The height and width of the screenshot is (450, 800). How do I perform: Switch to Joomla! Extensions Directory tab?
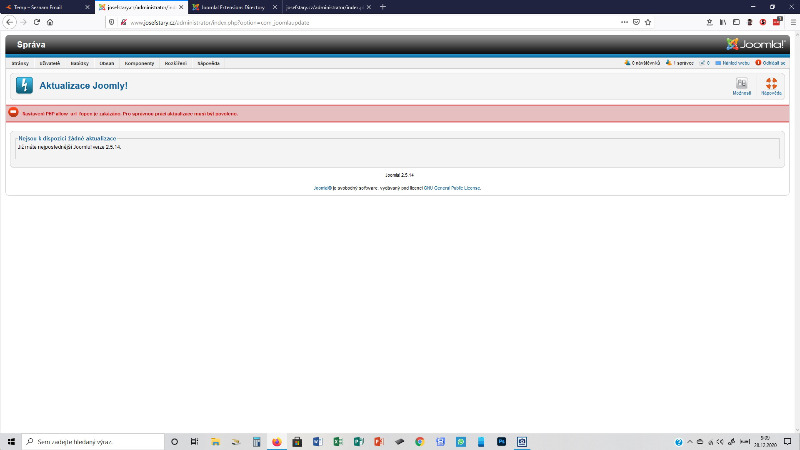pyautogui.click(x=233, y=7)
